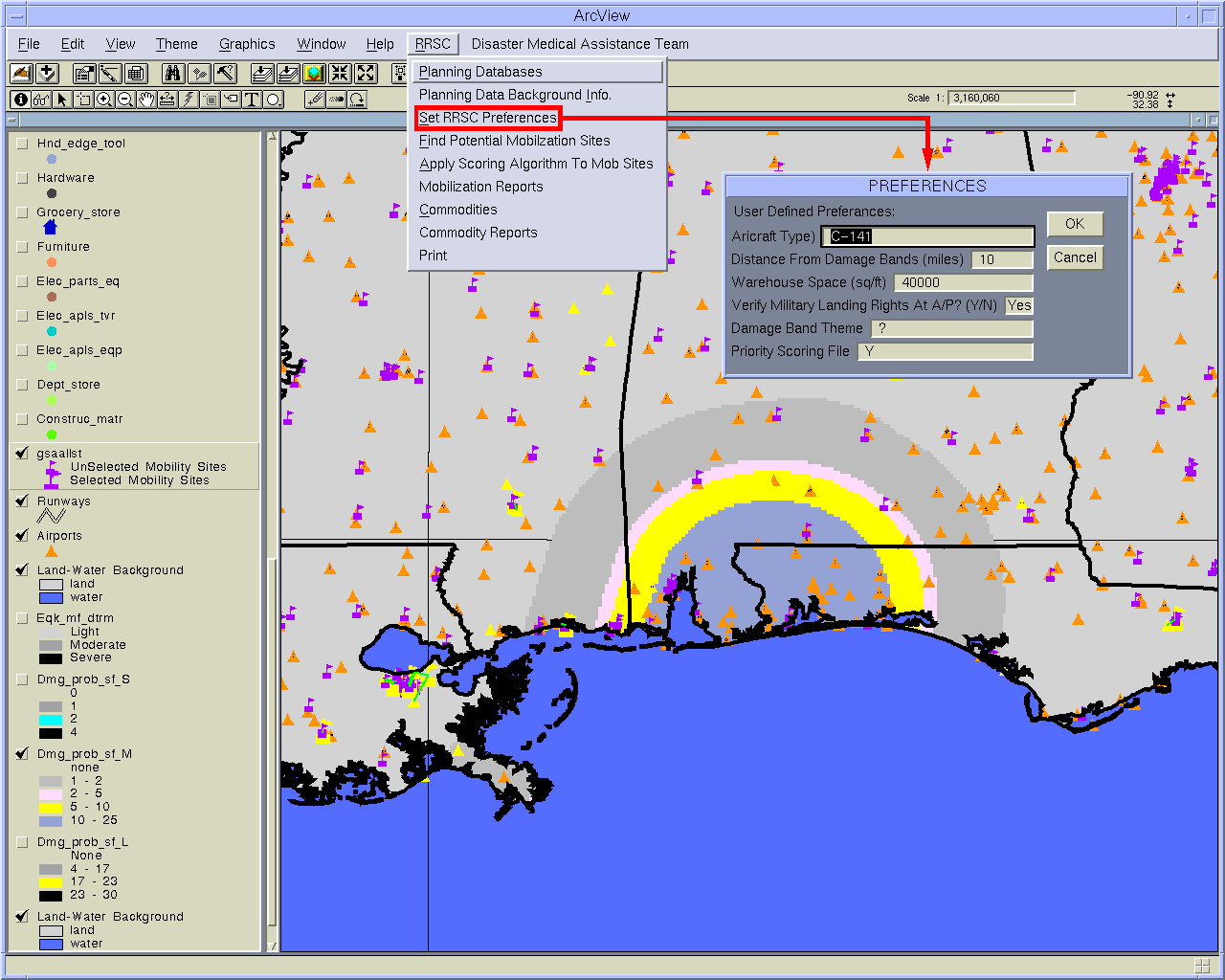Check the Elec_parts_eq theme
The width and height of the screenshot is (1225, 980).
[x=22, y=281]
